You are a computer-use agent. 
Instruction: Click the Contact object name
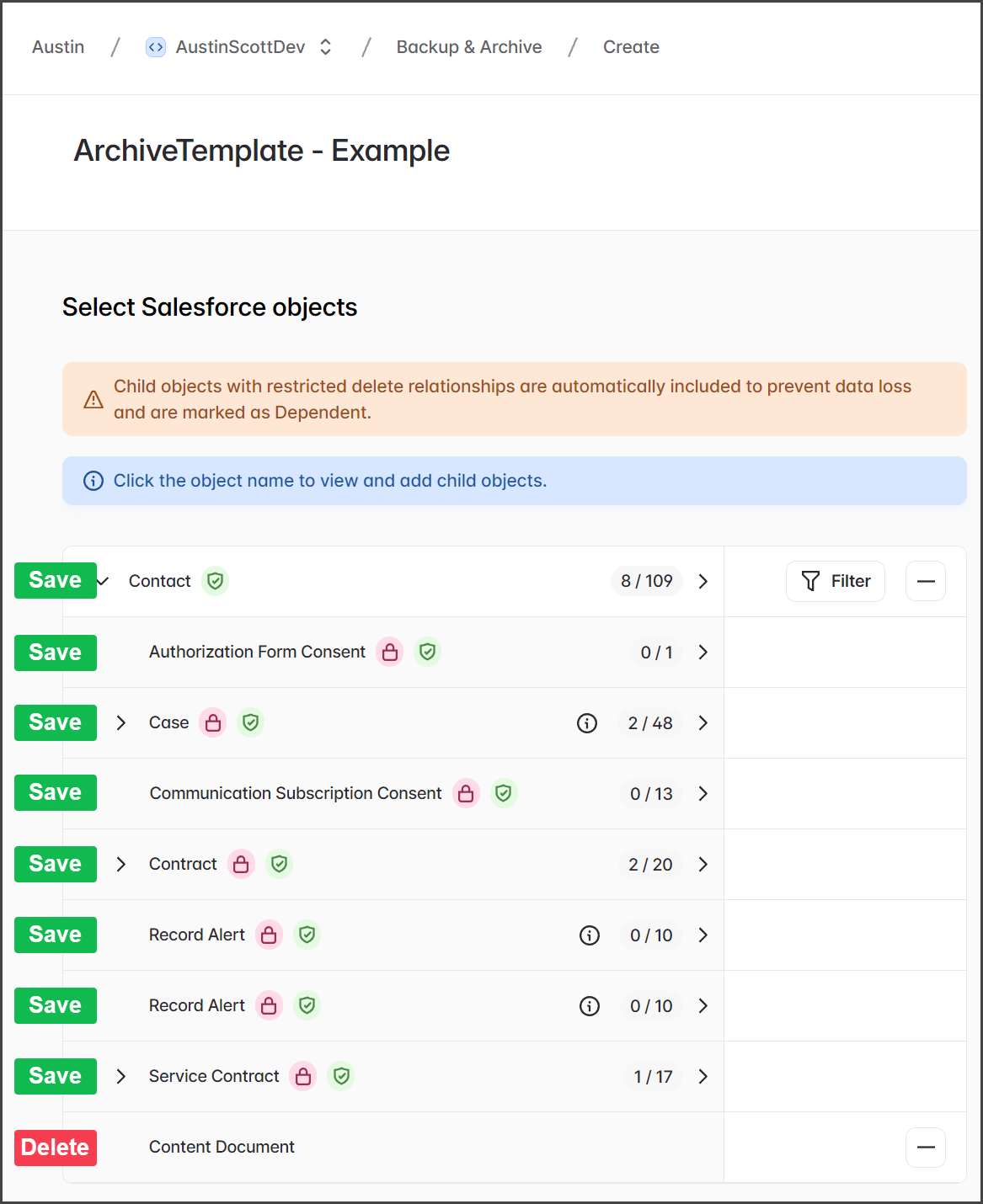[x=160, y=581]
